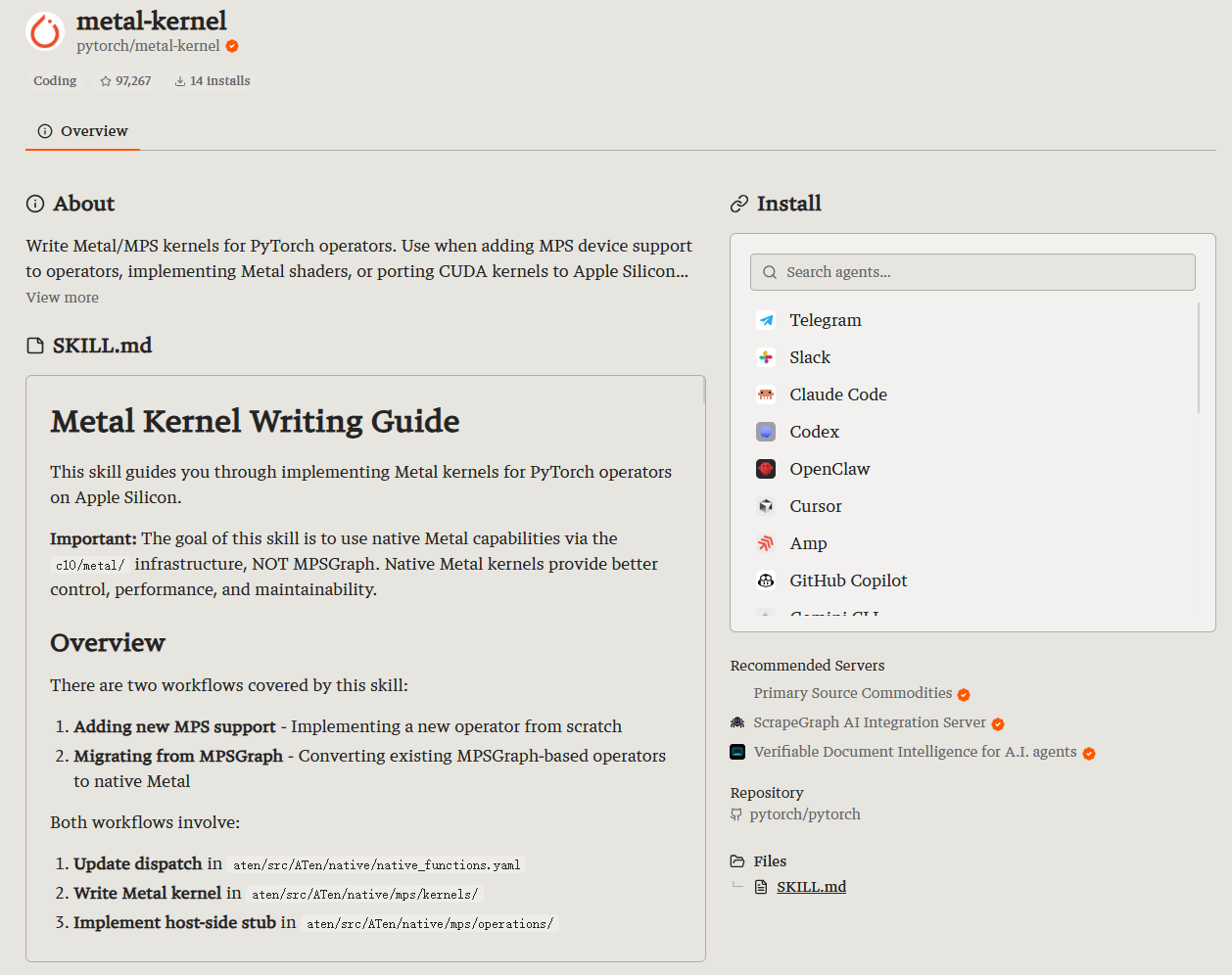Click the download icon beside 14 installs
Image resolution: width=1232 pixels, height=975 pixels.
[x=180, y=81]
